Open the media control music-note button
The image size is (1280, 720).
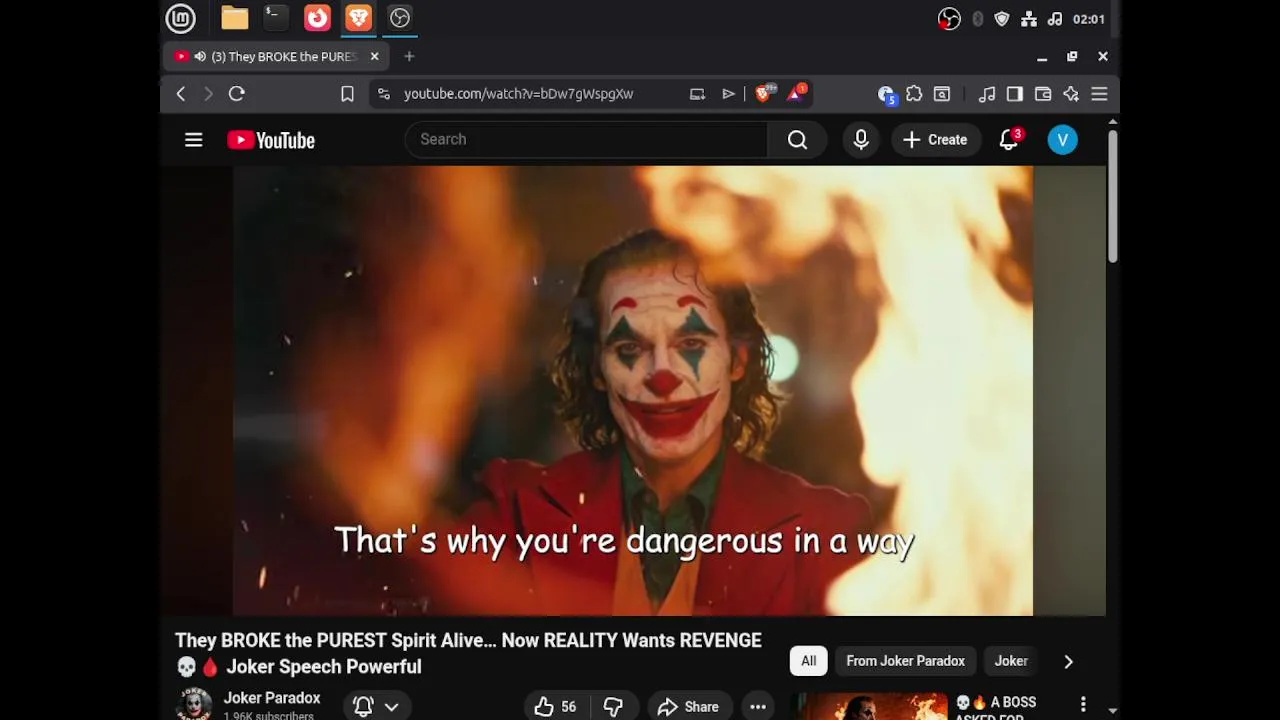(x=987, y=94)
